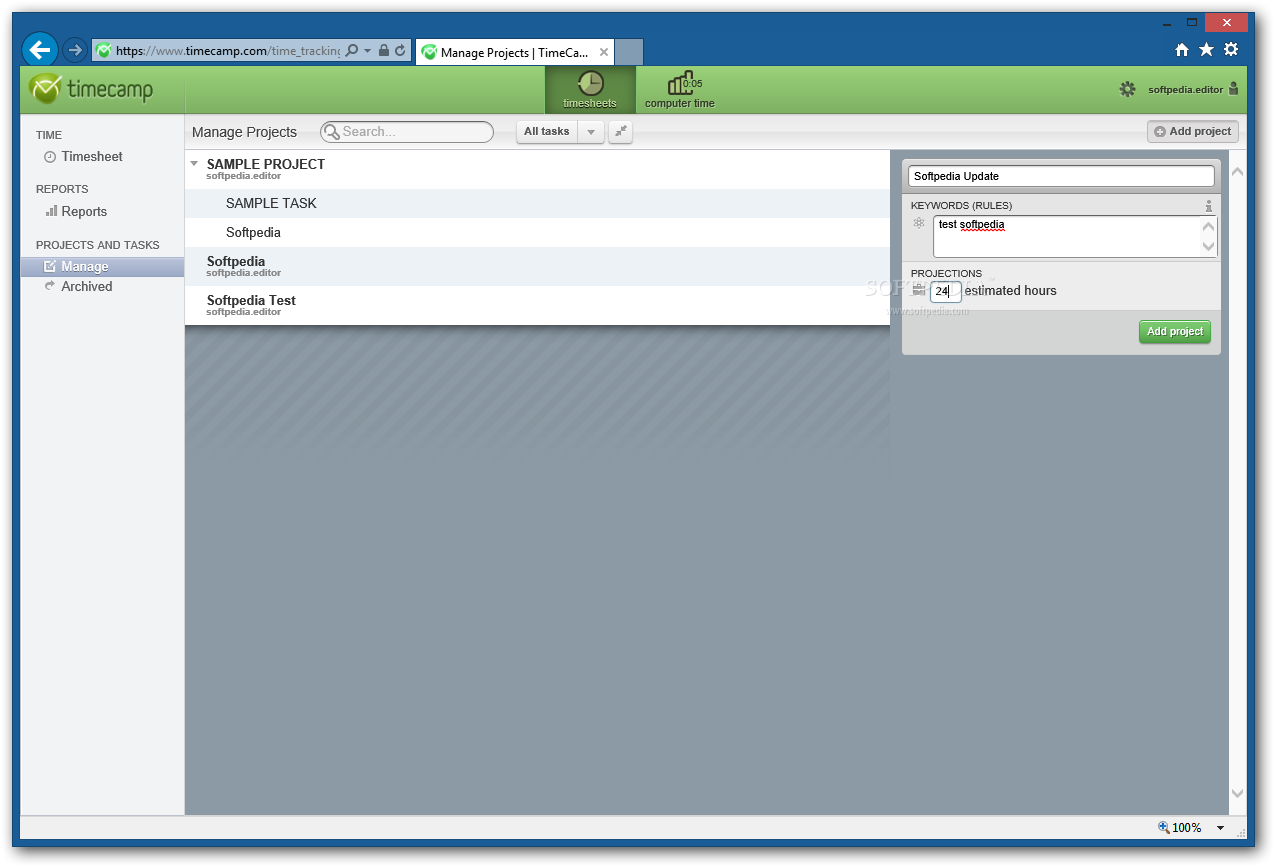Click the security lock icon in address bar
The width and height of the screenshot is (1275, 867).
click(x=384, y=50)
